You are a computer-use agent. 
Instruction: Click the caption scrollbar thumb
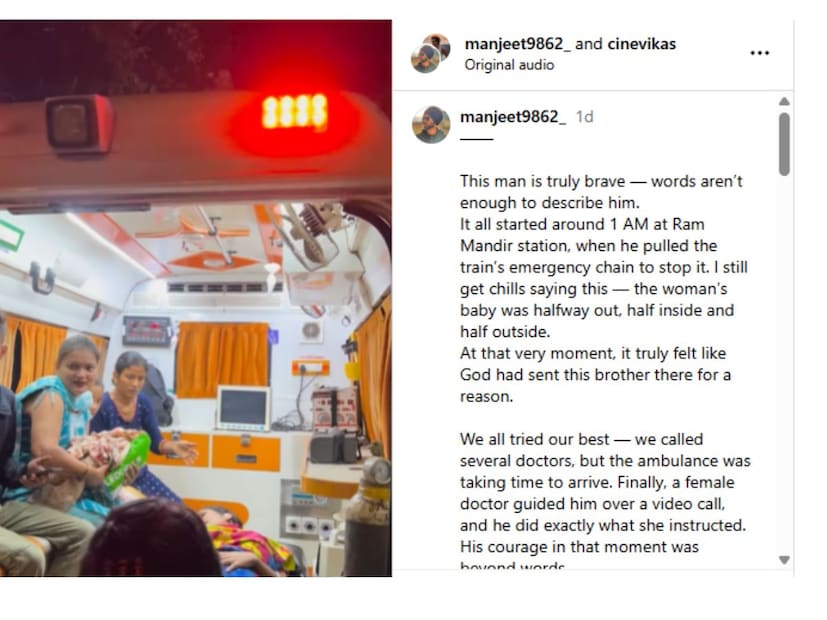tap(784, 144)
